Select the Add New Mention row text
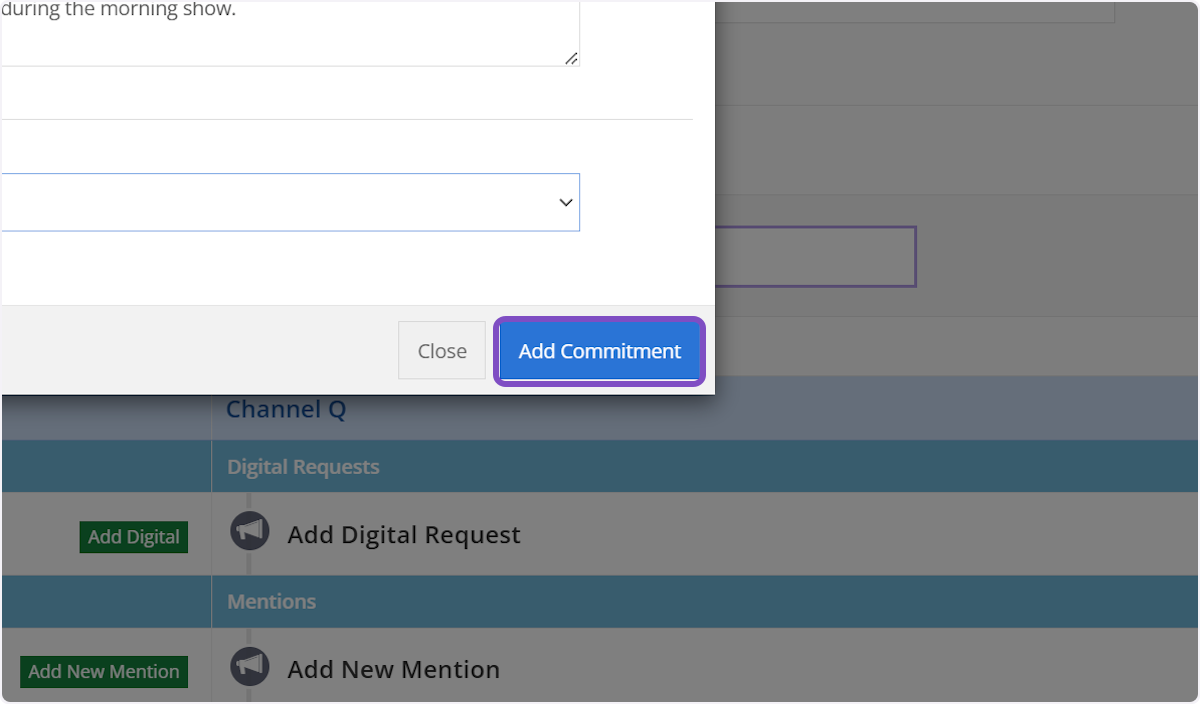The height and width of the screenshot is (704, 1200). point(393,670)
